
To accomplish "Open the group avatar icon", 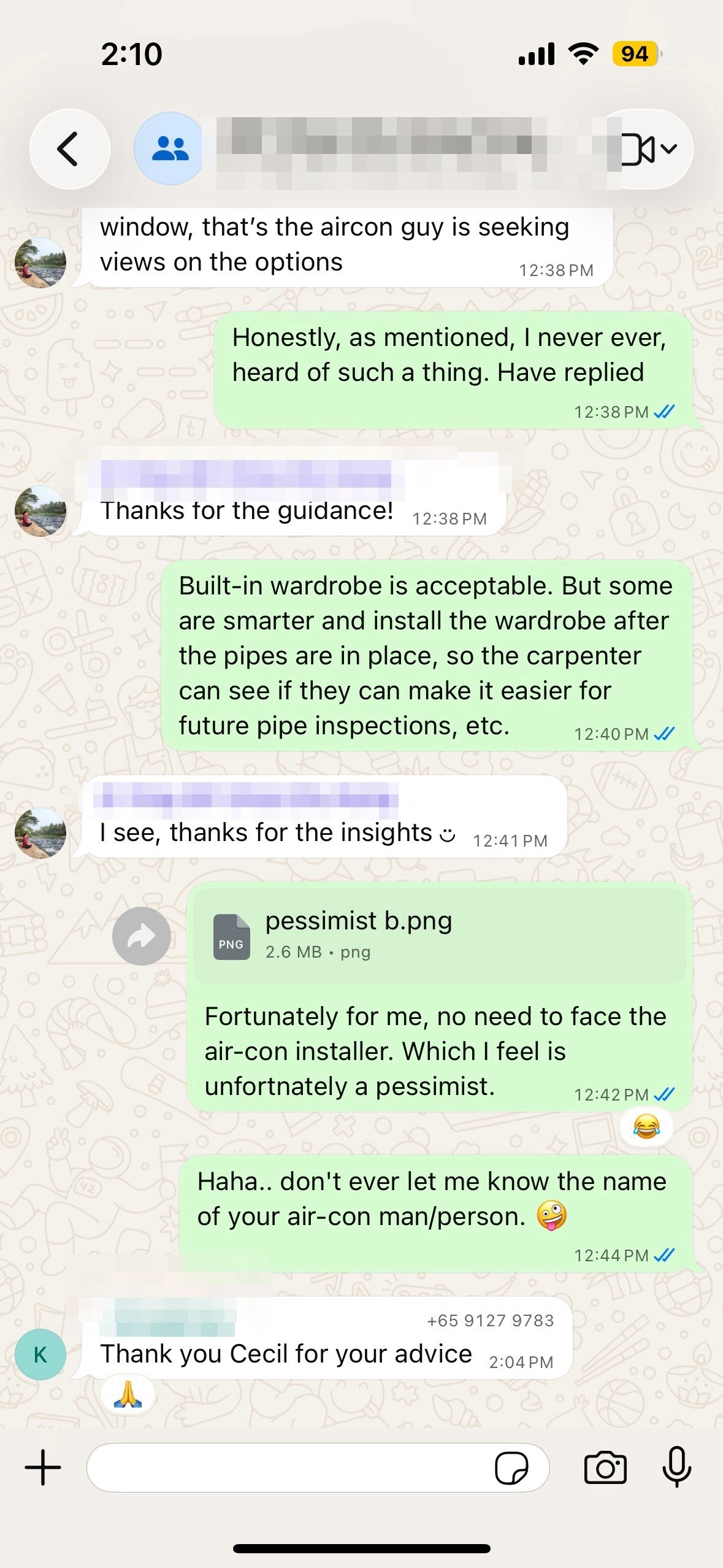I will pos(170,149).
